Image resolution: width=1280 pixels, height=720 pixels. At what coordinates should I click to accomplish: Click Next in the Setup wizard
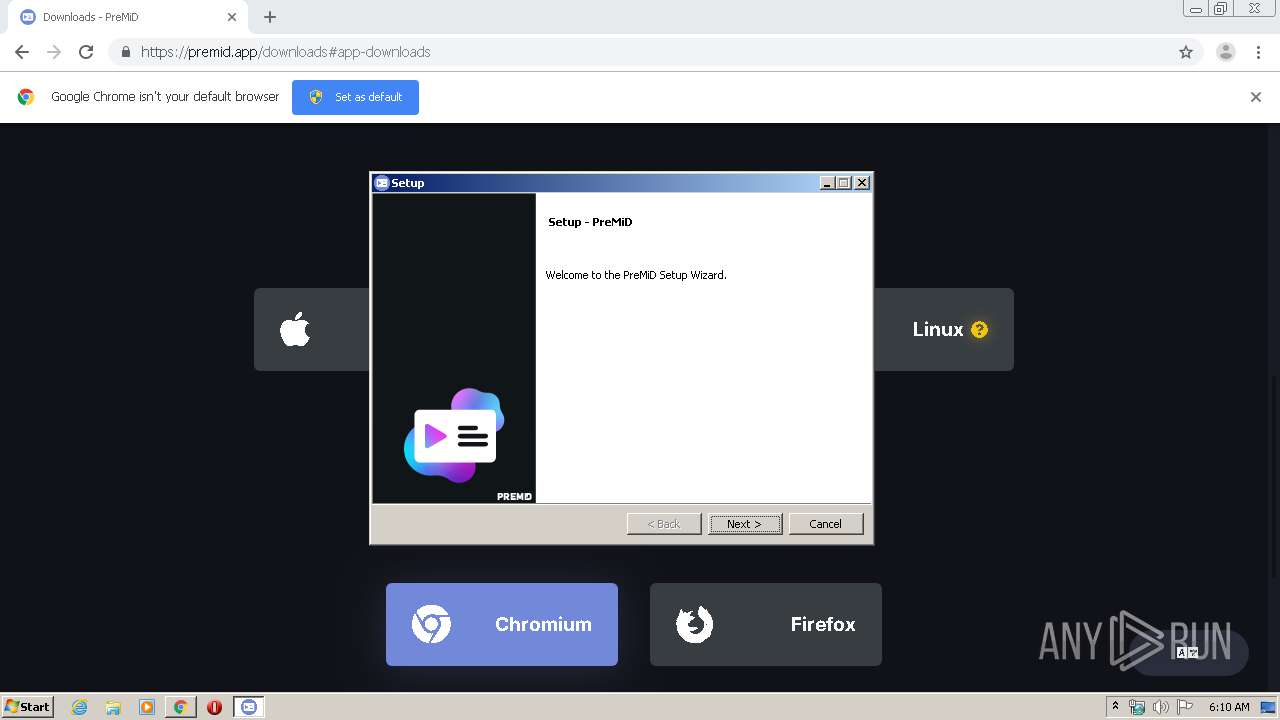[745, 524]
